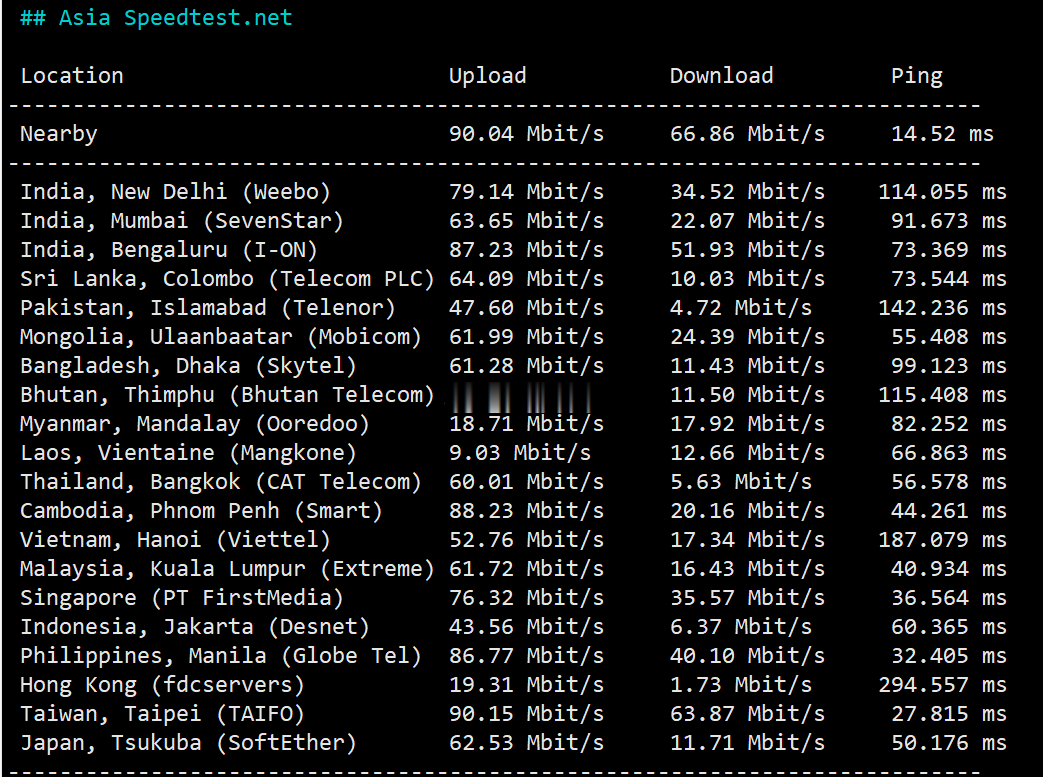
Task: Select Nearby upload value "90.04 Mbit/s"
Action: tap(526, 134)
